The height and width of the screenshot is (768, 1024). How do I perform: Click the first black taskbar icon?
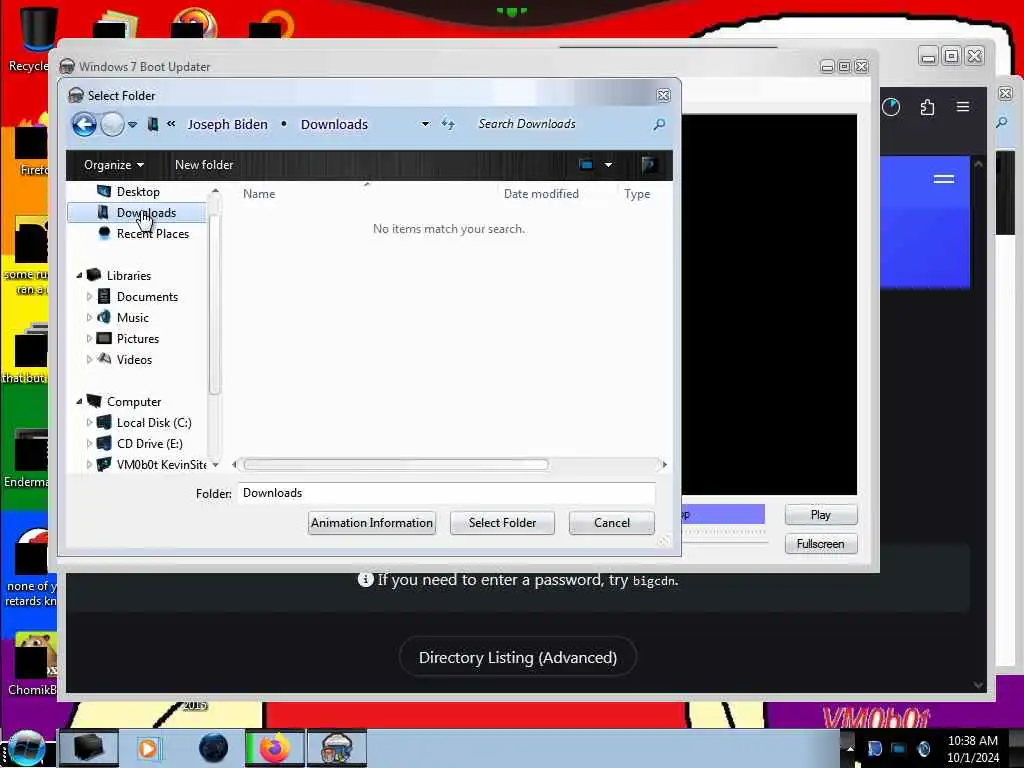coord(89,748)
